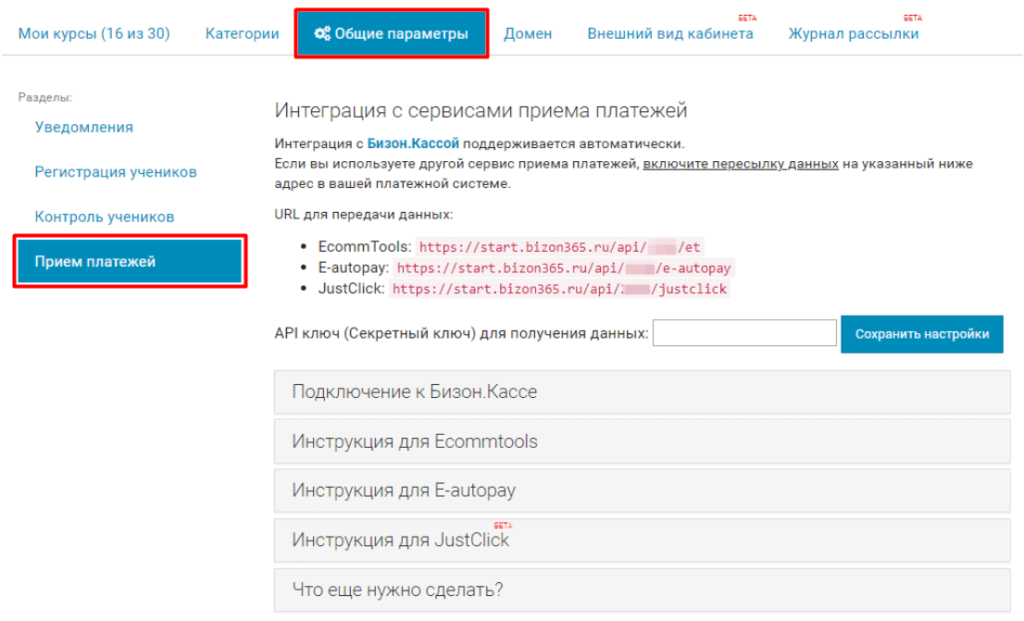Open the Мои курсы tab
Image resolution: width=1024 pixels, height=621 pixels.
coord(94,34)
